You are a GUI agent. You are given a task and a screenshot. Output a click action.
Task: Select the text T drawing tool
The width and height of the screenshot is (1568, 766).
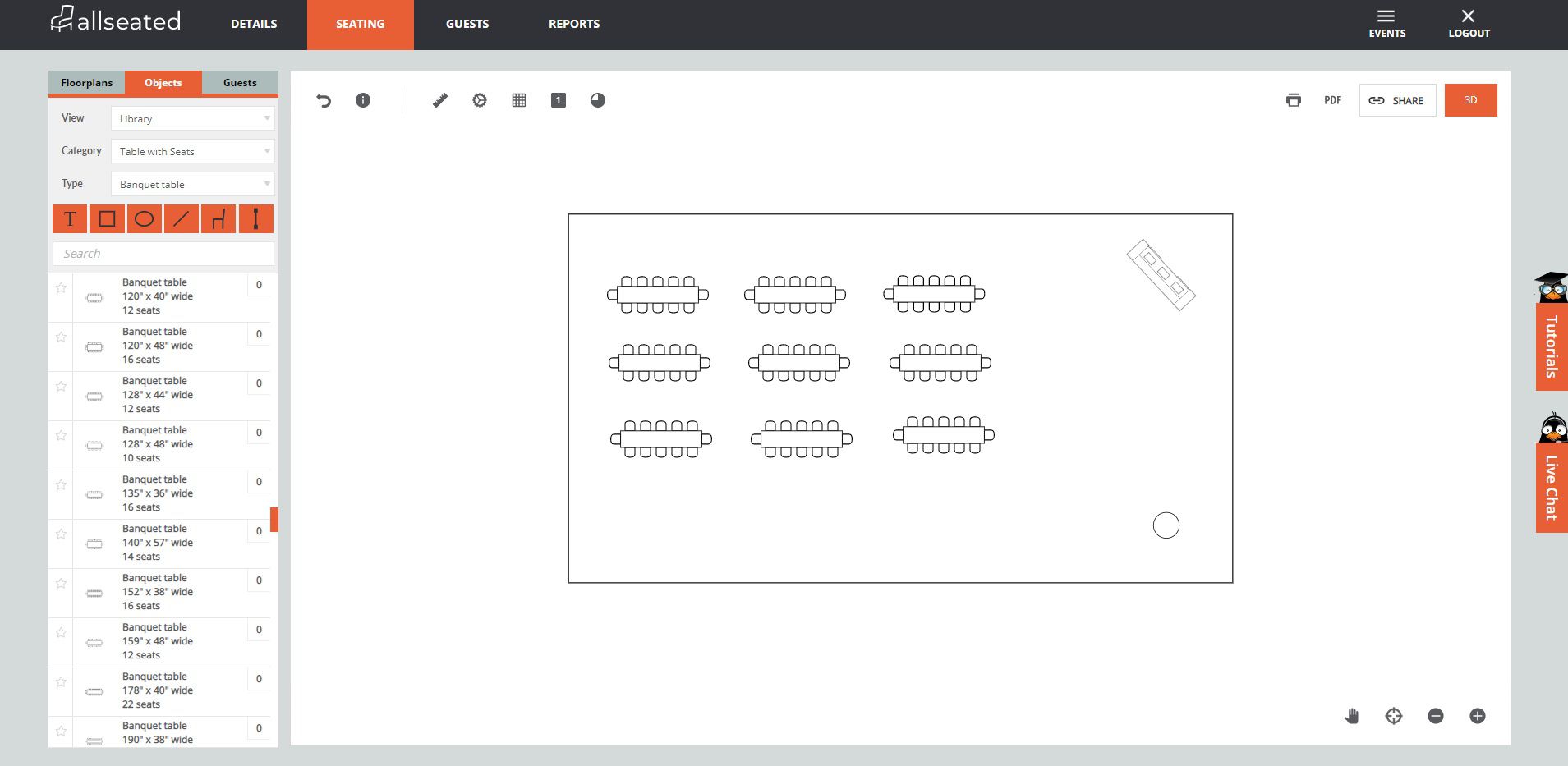click(x=70, y=219)
